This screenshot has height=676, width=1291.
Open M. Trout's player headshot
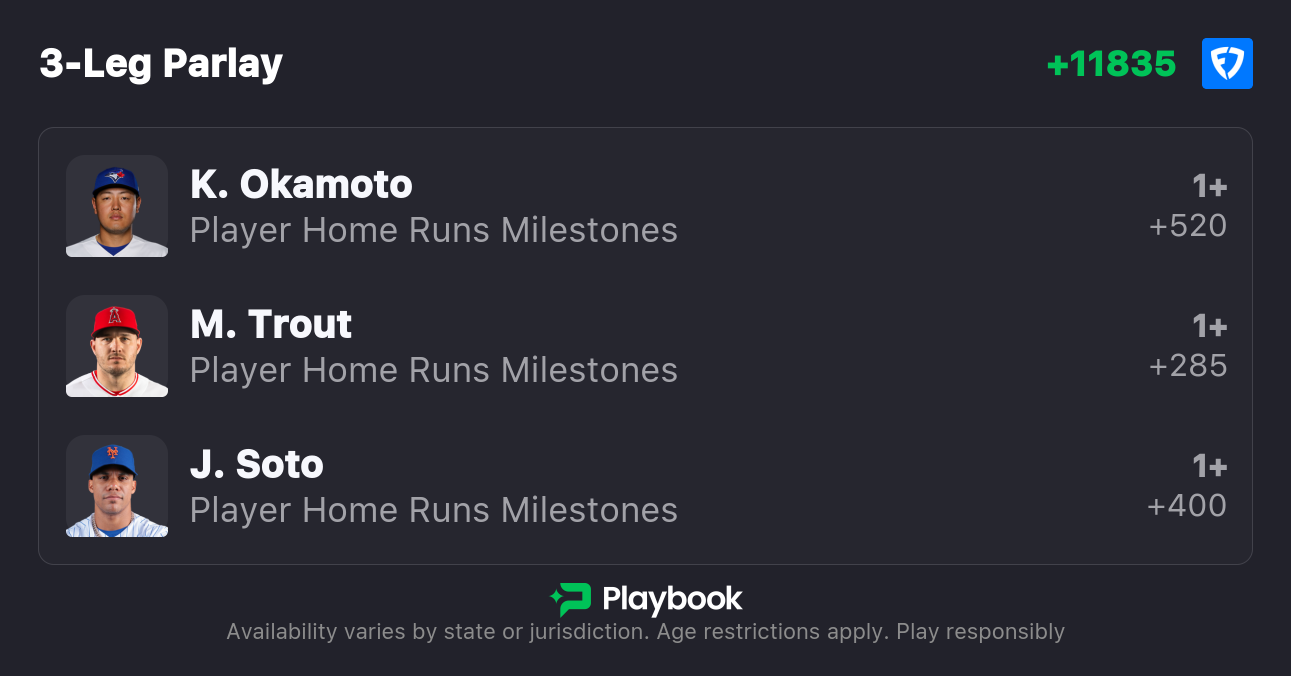coord(117,346)
